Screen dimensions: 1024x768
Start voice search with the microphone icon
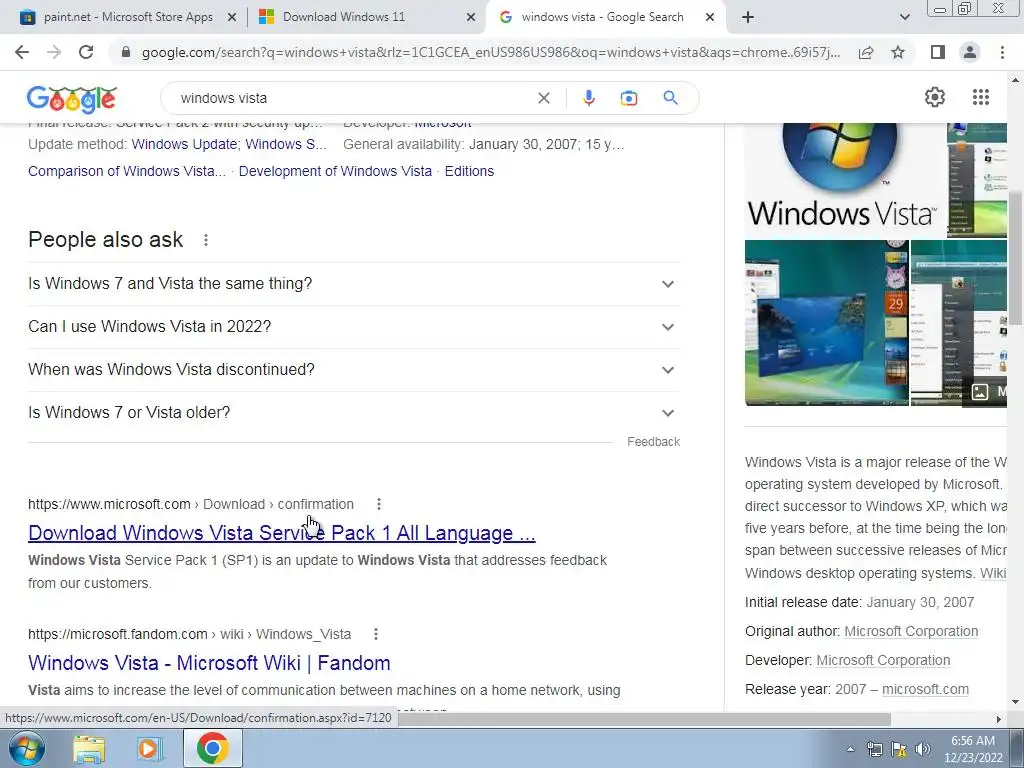click(x=588, y=98)
